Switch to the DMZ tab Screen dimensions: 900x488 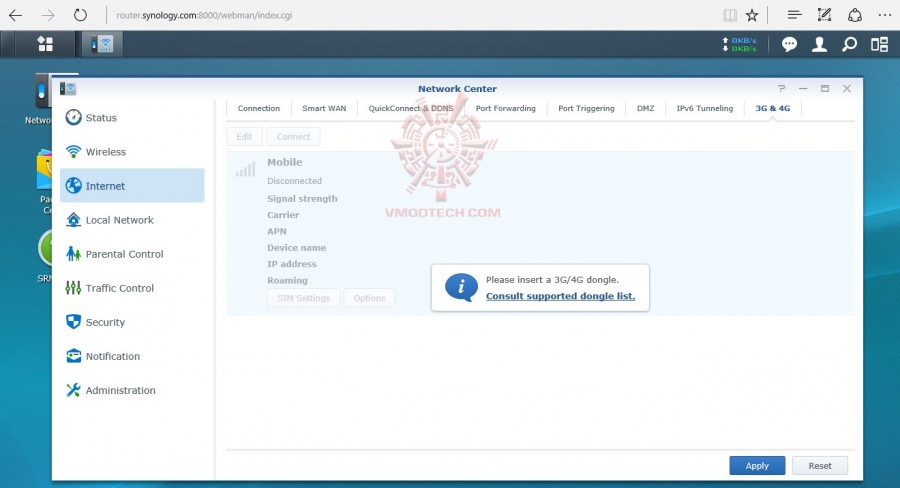[x=645, y=108]
